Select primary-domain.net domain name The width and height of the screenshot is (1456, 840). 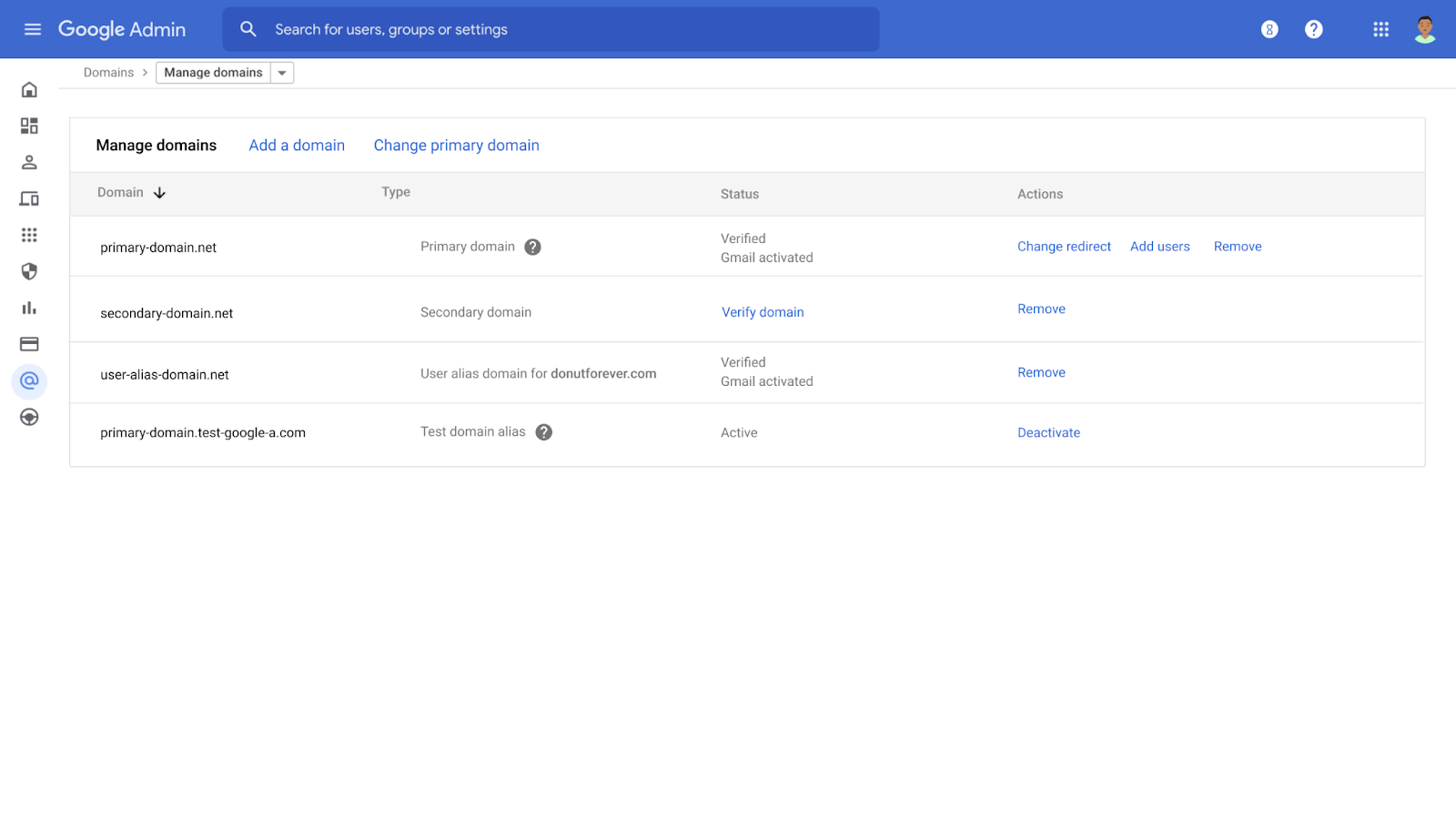click(x=158, y=248)
